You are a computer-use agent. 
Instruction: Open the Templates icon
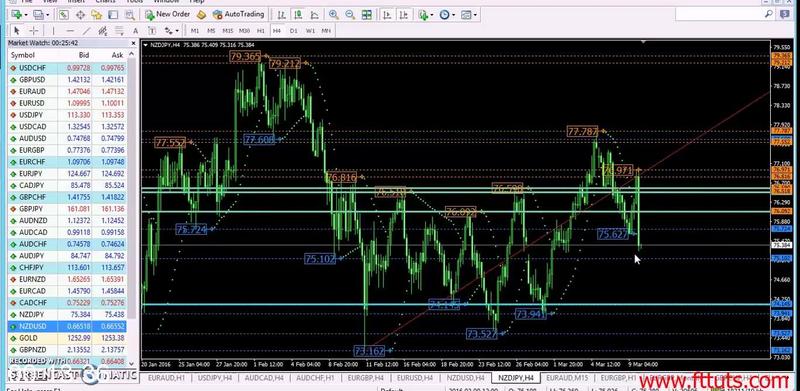point(466,15)
